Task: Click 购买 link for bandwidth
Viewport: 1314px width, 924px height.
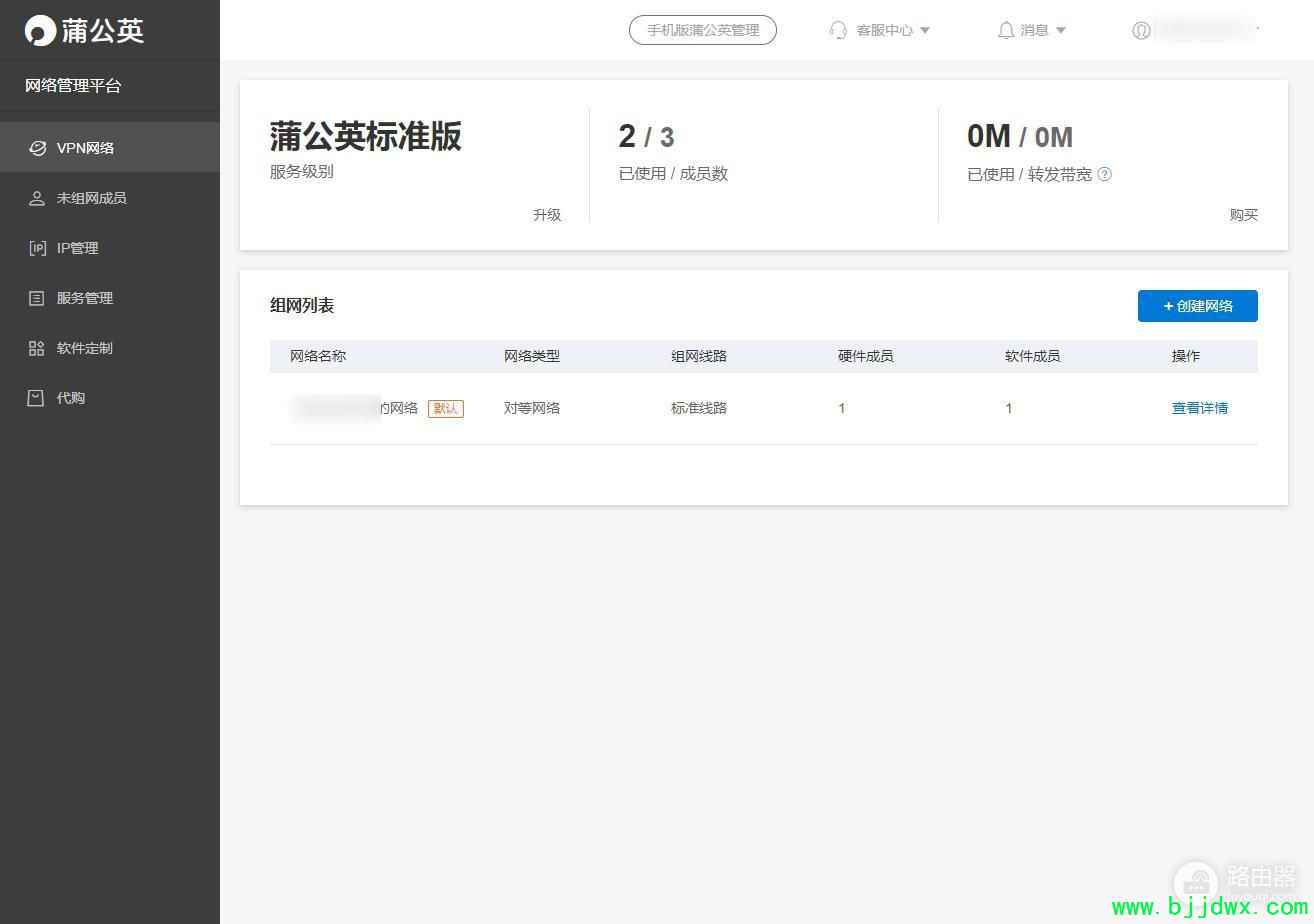Action: pos(1244,215)
